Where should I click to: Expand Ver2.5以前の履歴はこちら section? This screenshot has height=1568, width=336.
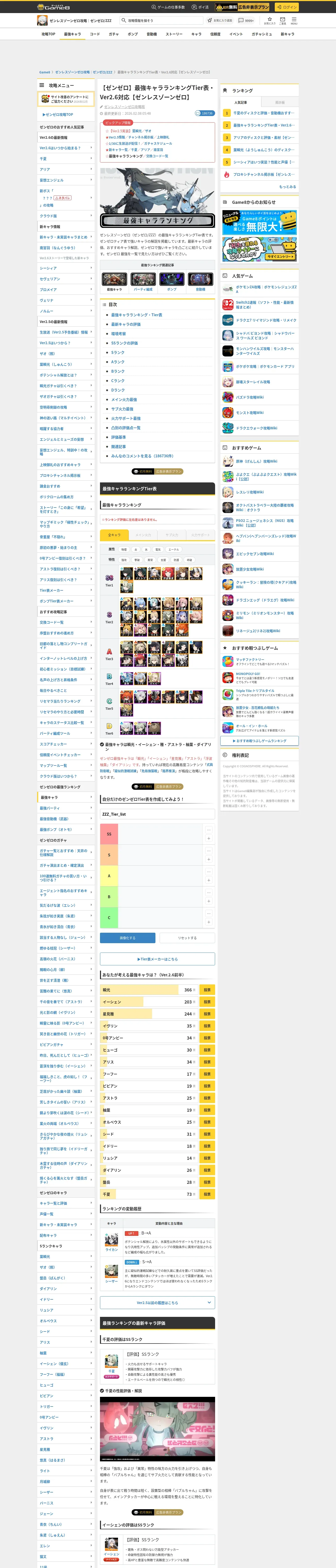coord(157,1302)
